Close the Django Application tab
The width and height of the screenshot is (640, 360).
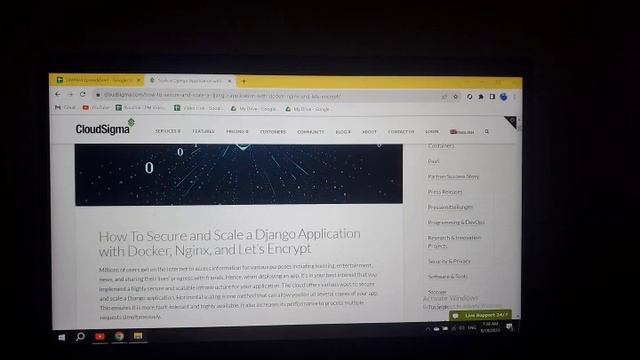pos(229,81)
